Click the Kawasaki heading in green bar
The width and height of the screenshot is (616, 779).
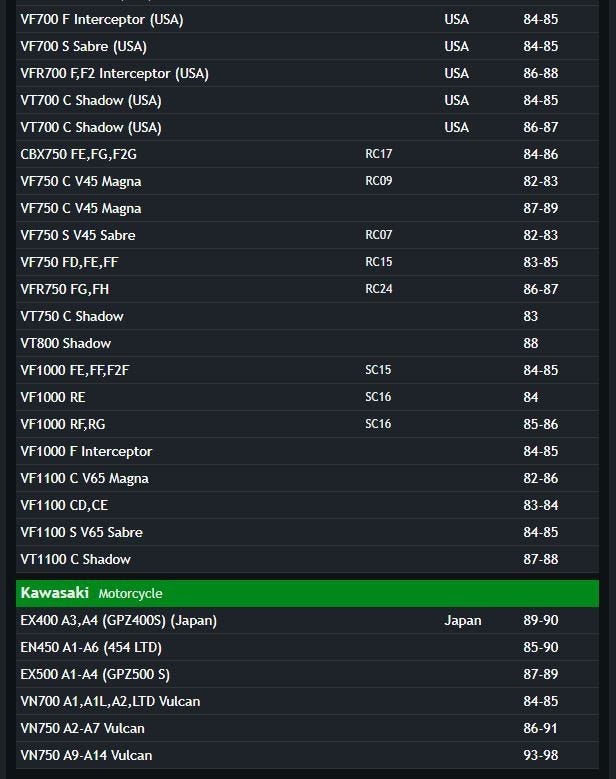pyautogui.click(x=55, y=593)
